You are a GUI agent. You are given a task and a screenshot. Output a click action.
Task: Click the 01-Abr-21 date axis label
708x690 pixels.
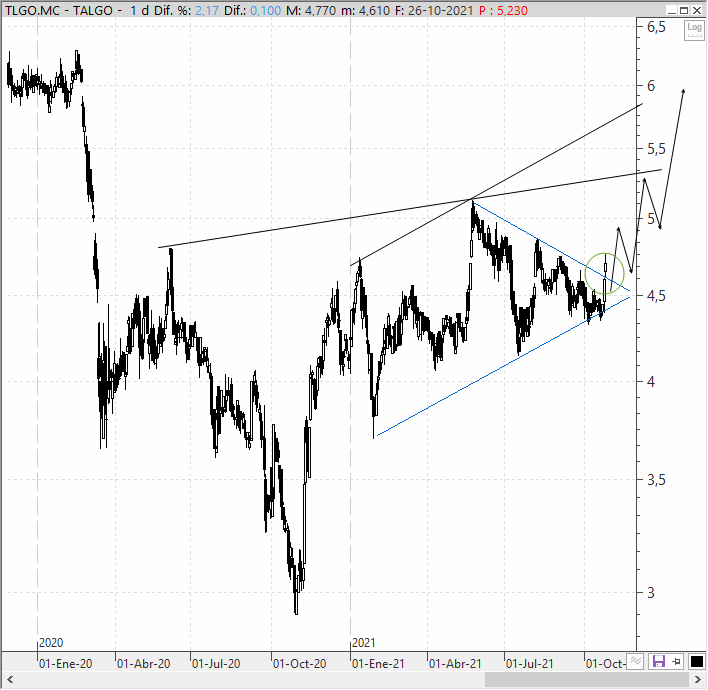tap(455, 664)
